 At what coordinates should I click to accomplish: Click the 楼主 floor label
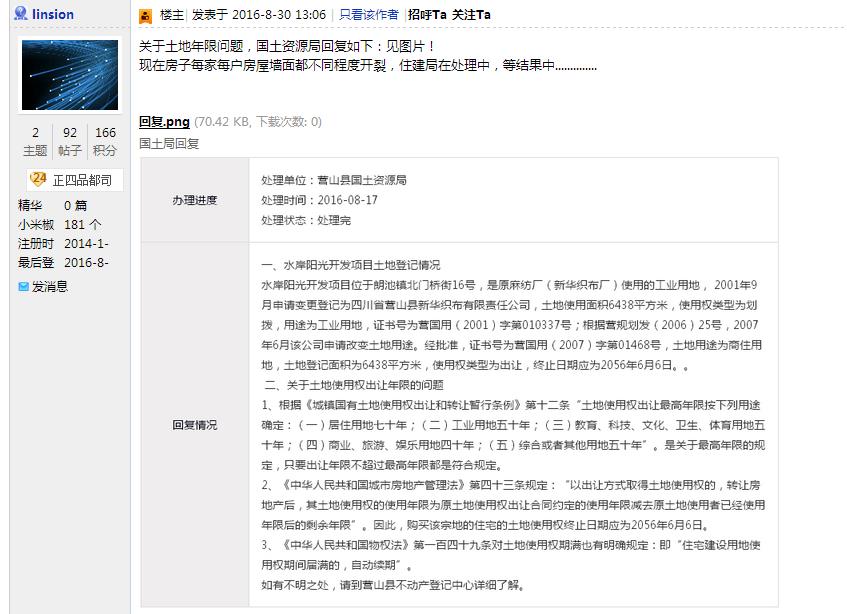171,15
